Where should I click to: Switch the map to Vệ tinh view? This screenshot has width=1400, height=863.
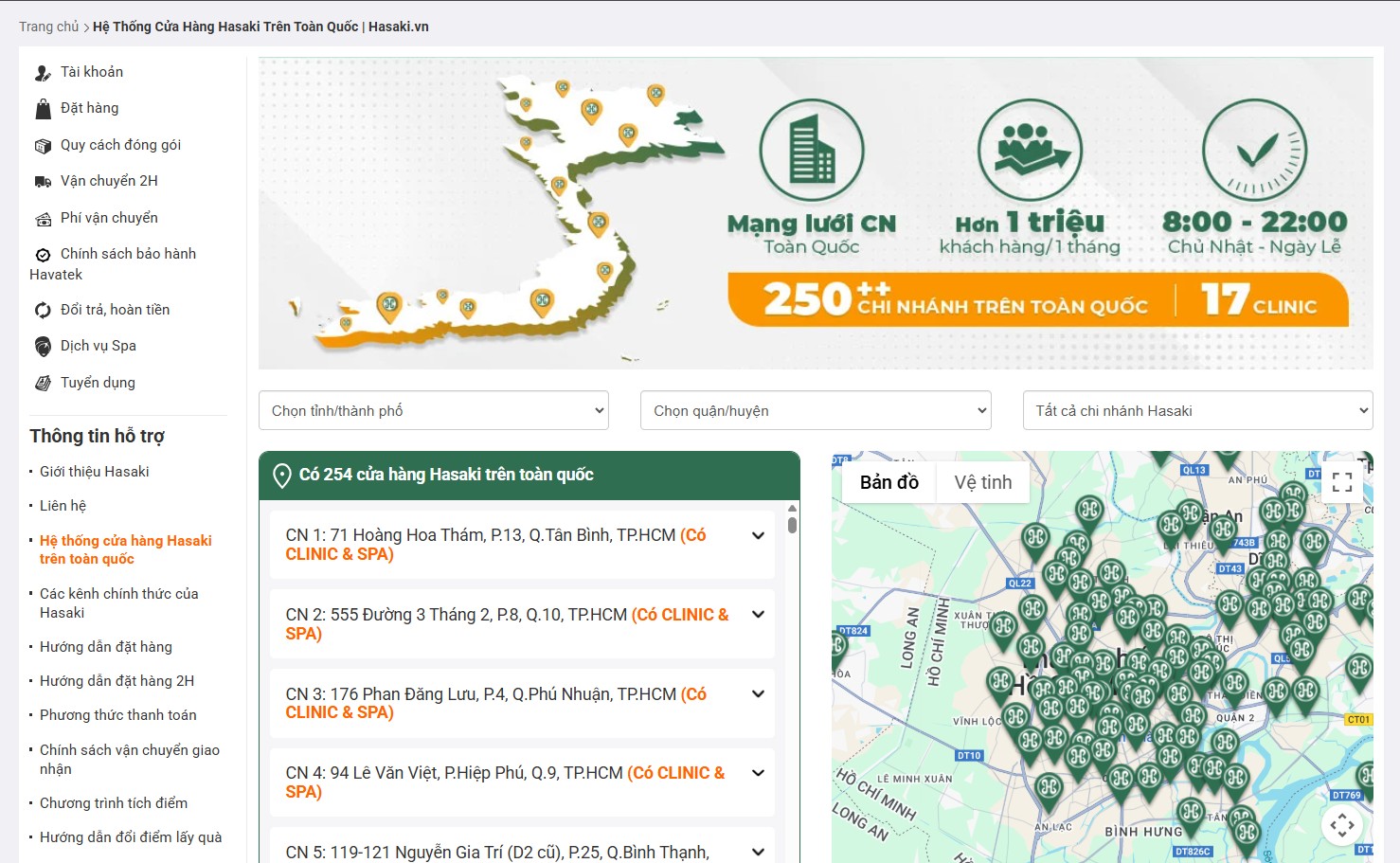(982, 482)
